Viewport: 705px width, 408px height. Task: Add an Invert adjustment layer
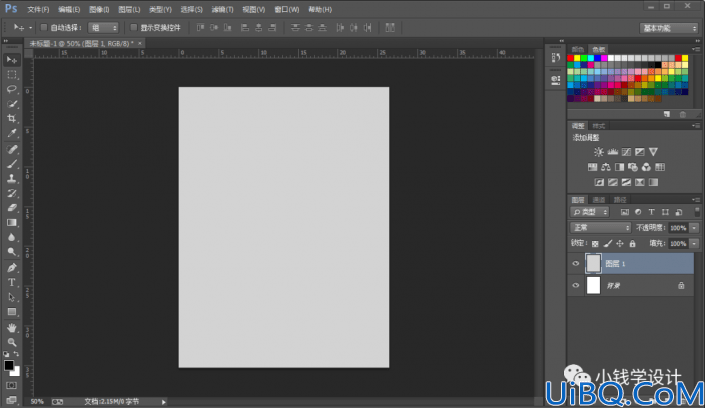[599, 182]
